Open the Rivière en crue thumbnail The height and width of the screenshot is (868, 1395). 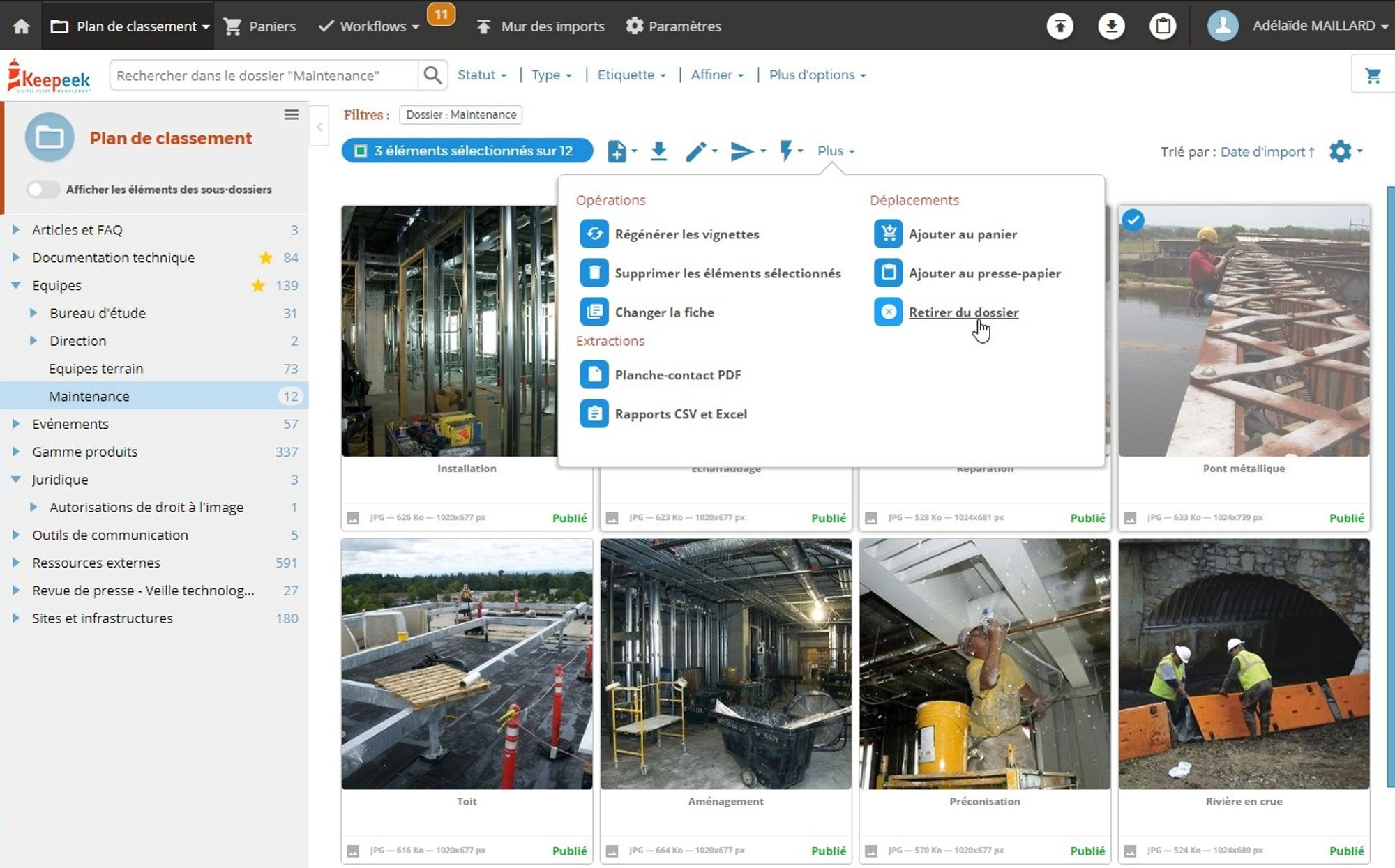pyautogui.click(x=1243, y=664)
